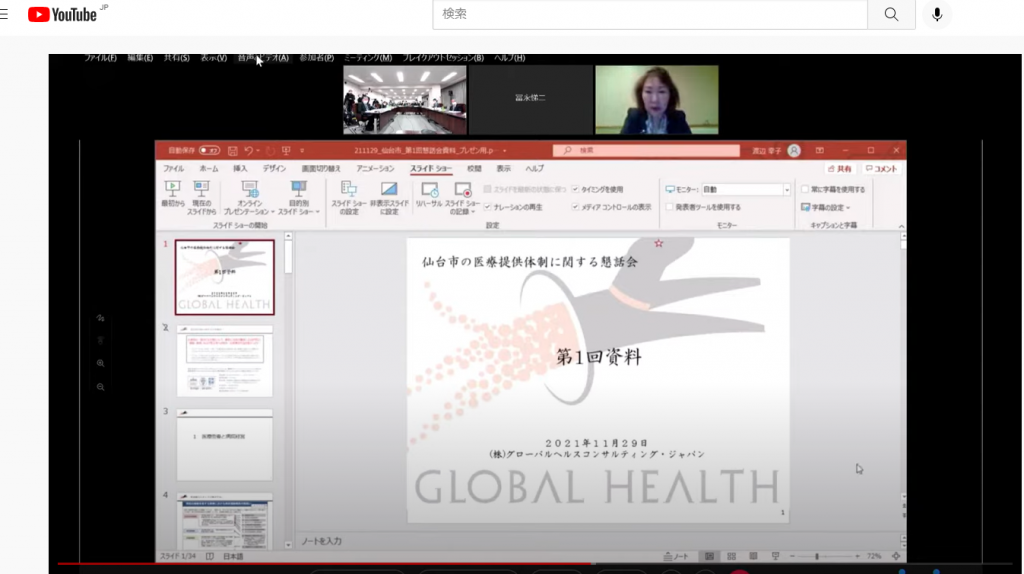Collapse the ribbon with the chevron
This screenshot has height=574, width=1024.
tap(901, 227)
